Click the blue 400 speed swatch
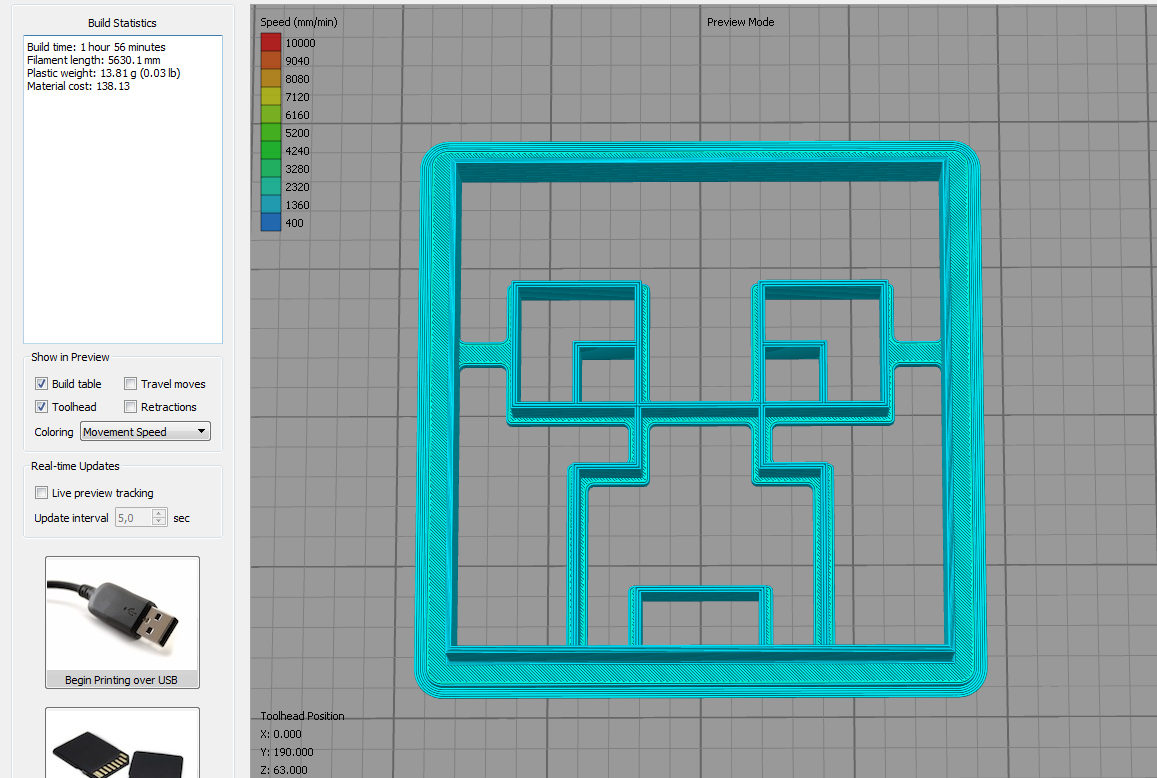The width and height of the screenshot is (1157, 778). click(271, 222)
